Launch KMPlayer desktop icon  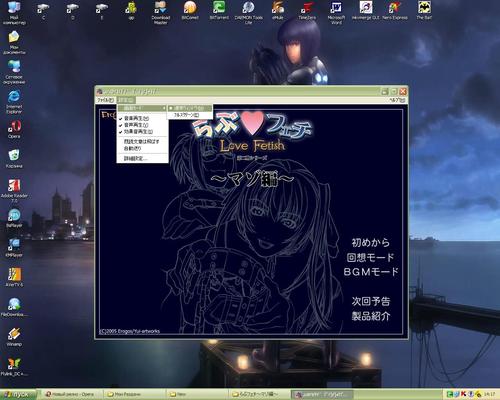tap(14, 248)
